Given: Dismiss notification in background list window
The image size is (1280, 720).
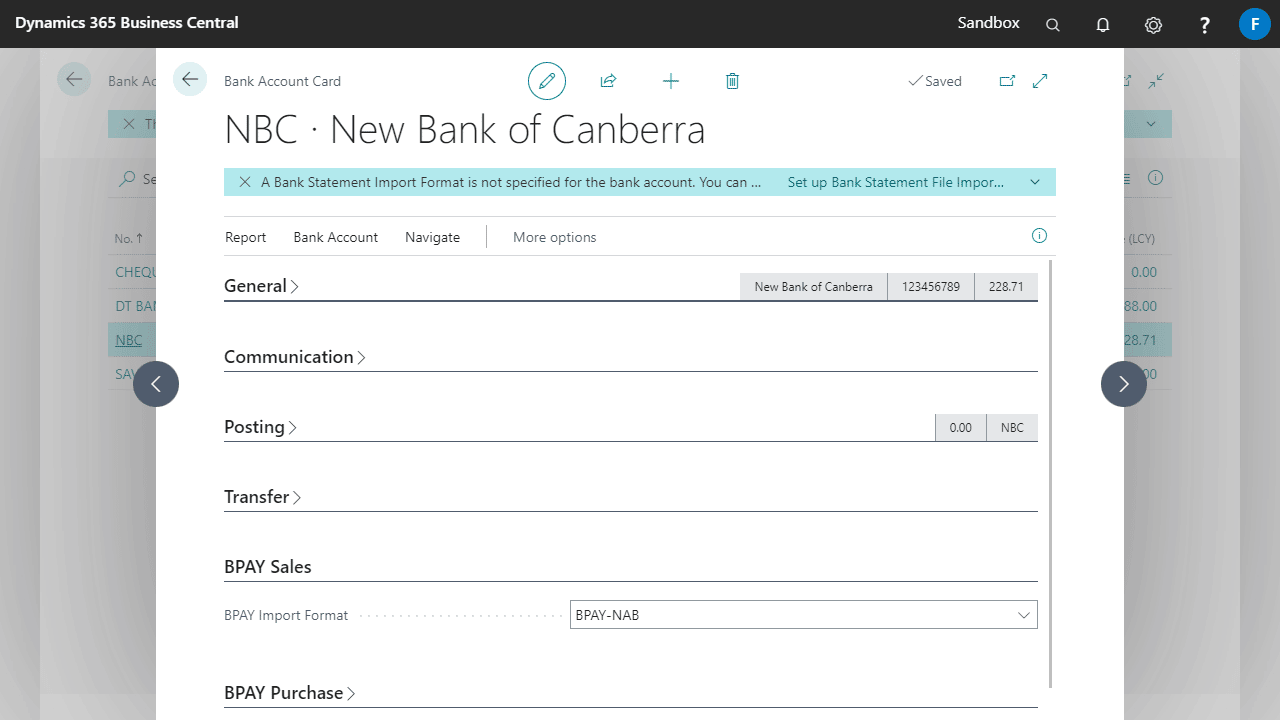Looking at the screenshot, I should (x=128, y=124).
